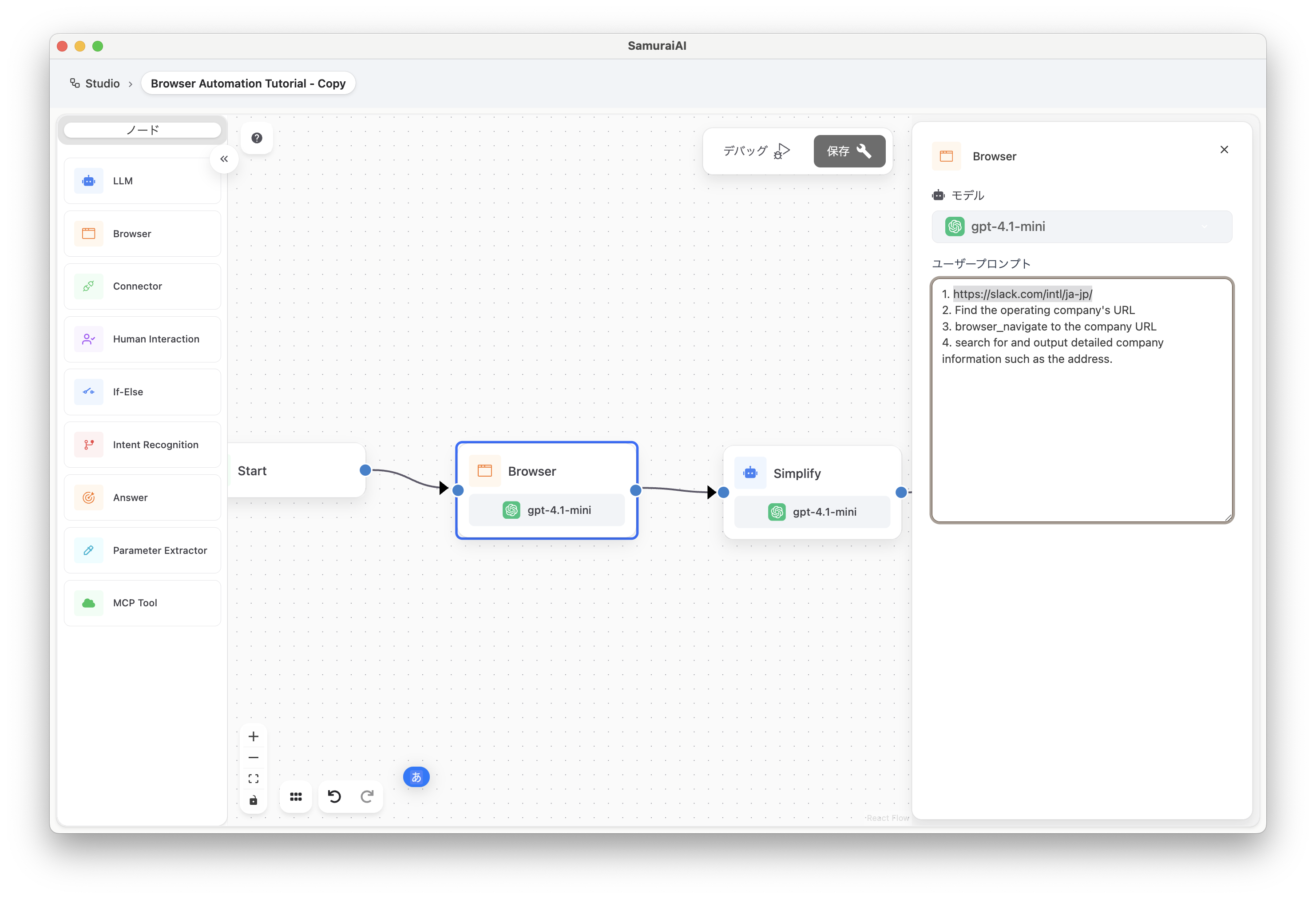This screenshot has width=1316, height=899.
Task: Click the LLM robot icon in the node list
Action: click(88, 181)
